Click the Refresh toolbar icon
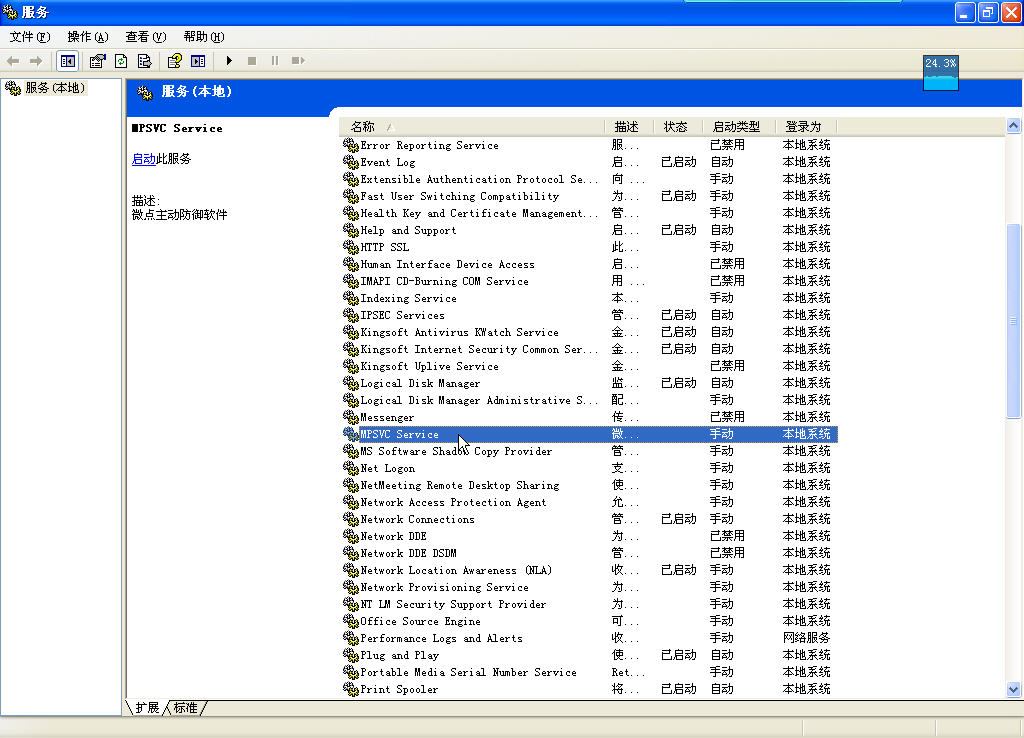1024x738 pixels. coord(121,61)
